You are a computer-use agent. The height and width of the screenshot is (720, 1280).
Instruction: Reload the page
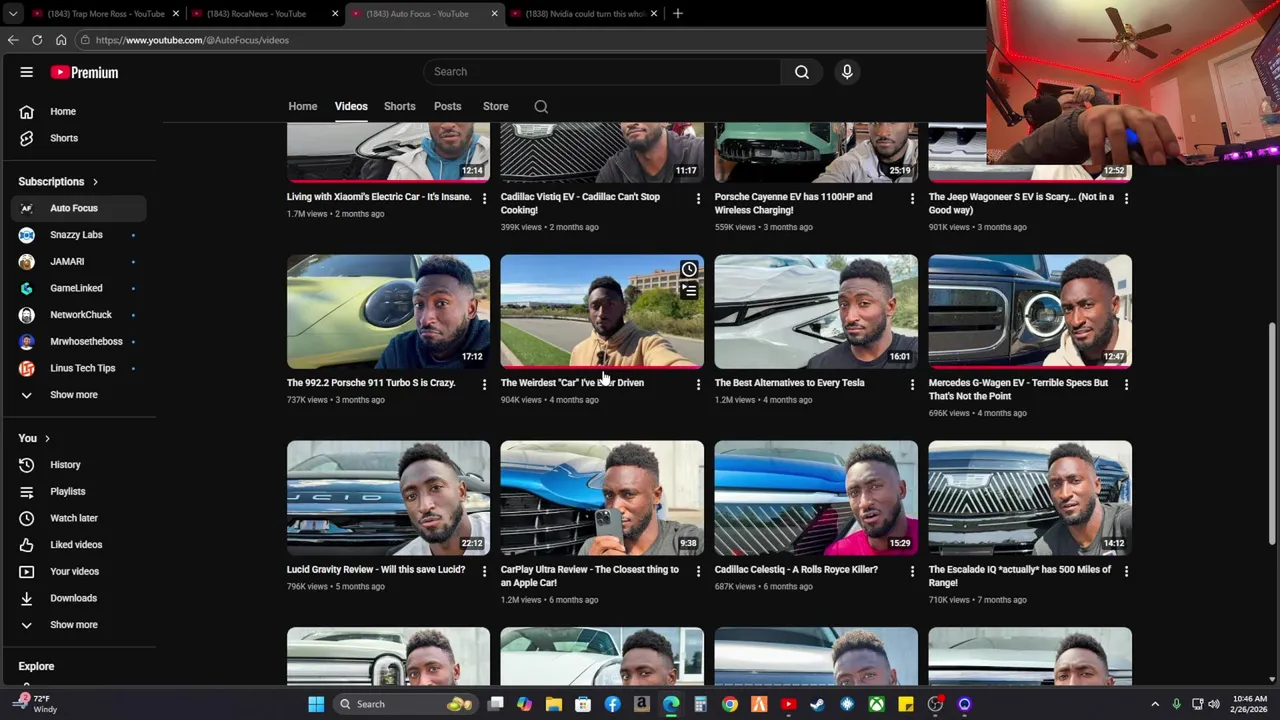tap(37, 40)
